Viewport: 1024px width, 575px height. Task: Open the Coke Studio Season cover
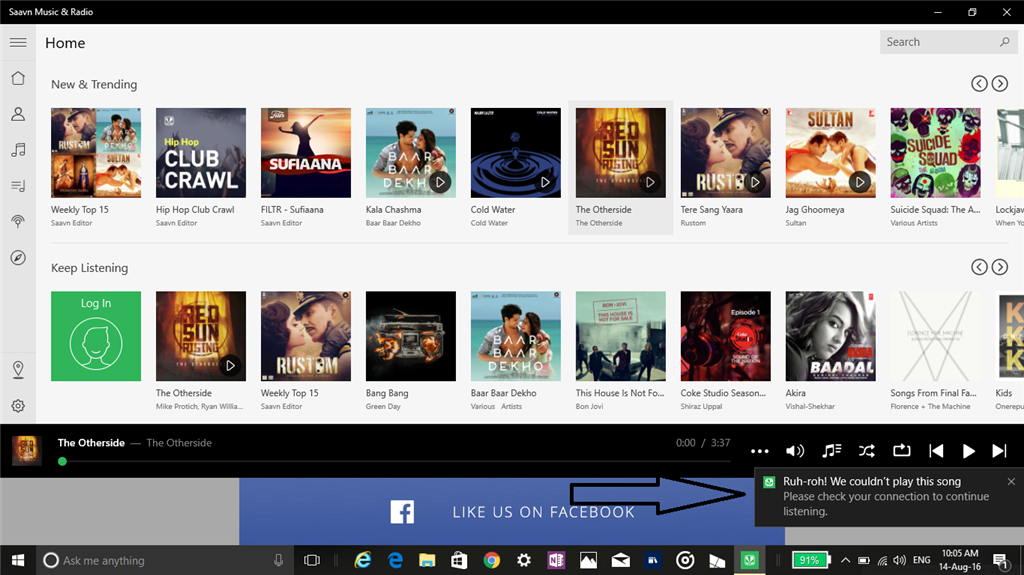point(726,337)
